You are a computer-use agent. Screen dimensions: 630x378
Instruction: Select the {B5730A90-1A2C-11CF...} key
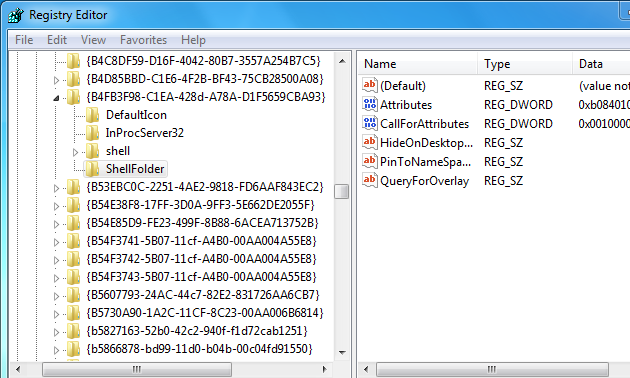click(205, 313)
